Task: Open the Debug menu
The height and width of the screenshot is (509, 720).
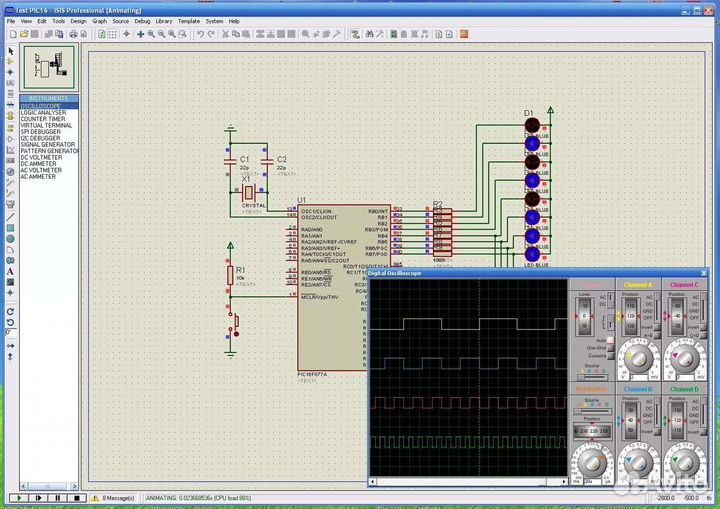Action: pyautogui.click(x=142, y=21)
